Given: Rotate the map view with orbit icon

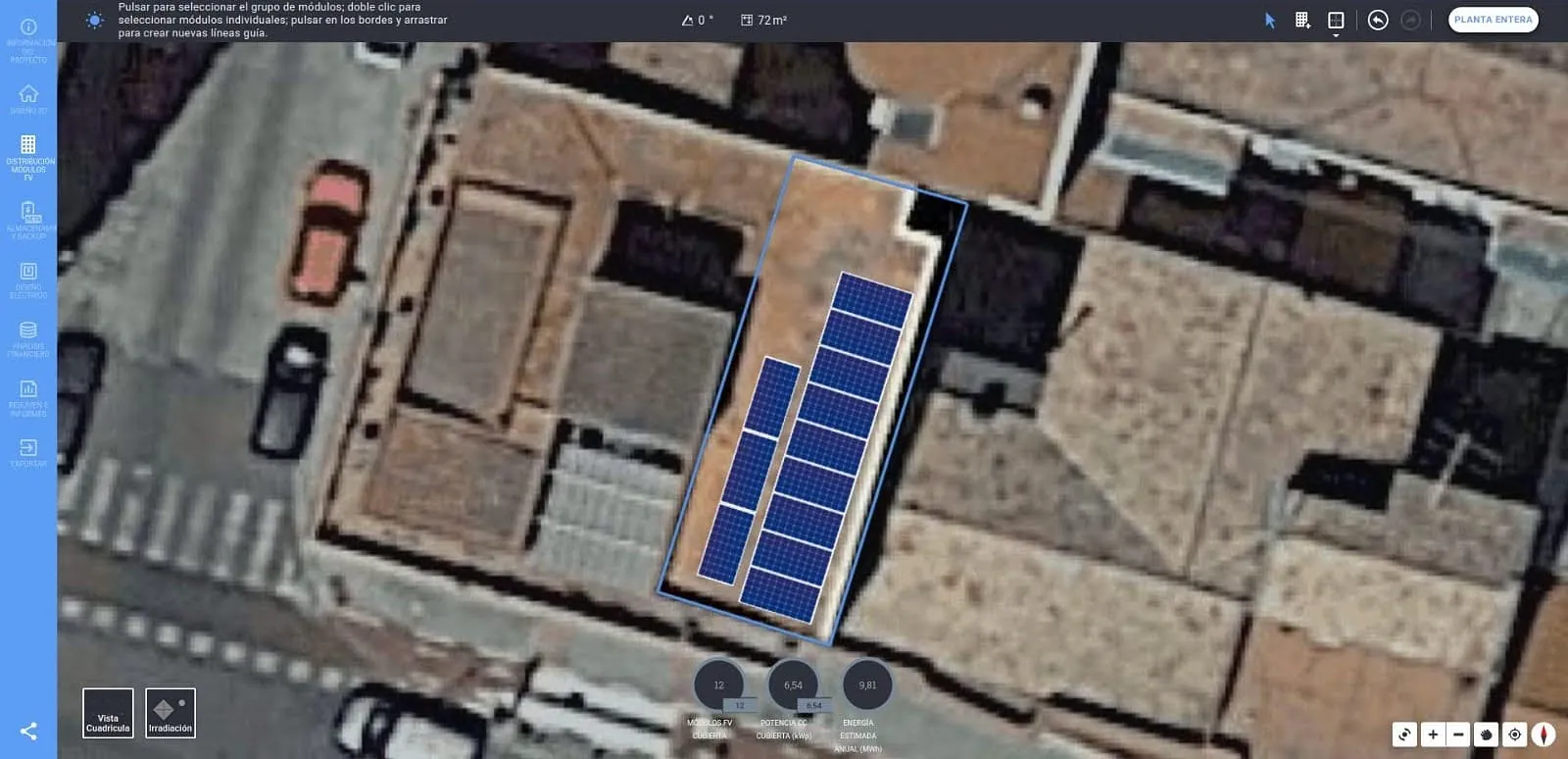Looking at the screenshot, I should (x=1404, y=734).
